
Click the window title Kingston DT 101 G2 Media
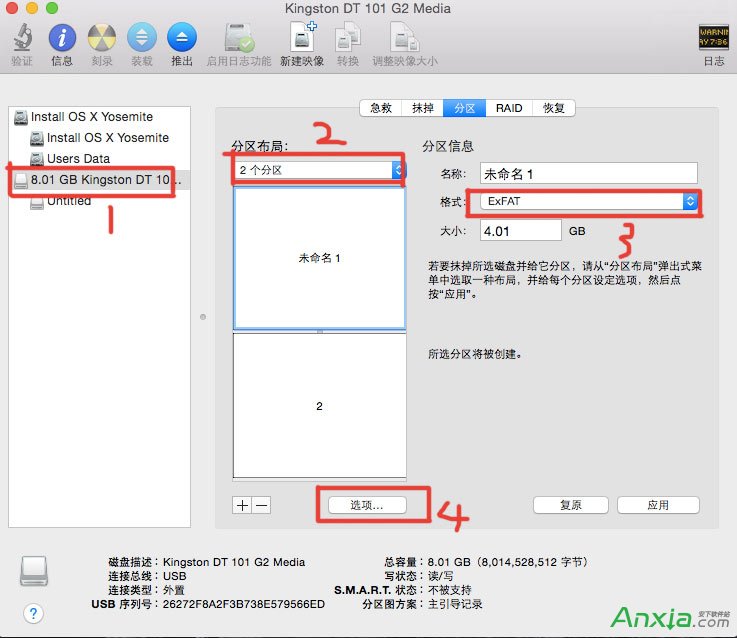[368, 8]
